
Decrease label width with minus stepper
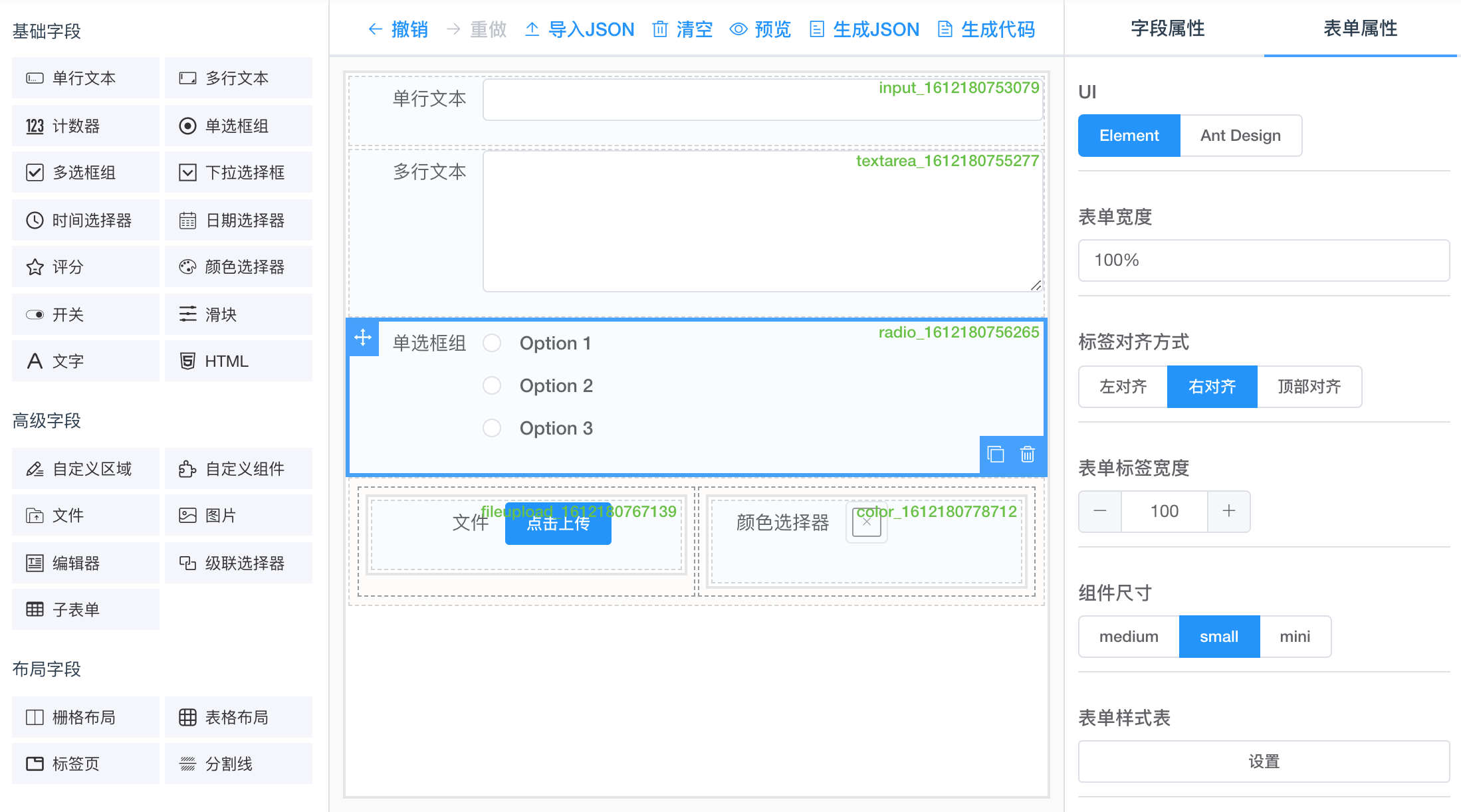pyautogui.click(x=1100, y=511)
